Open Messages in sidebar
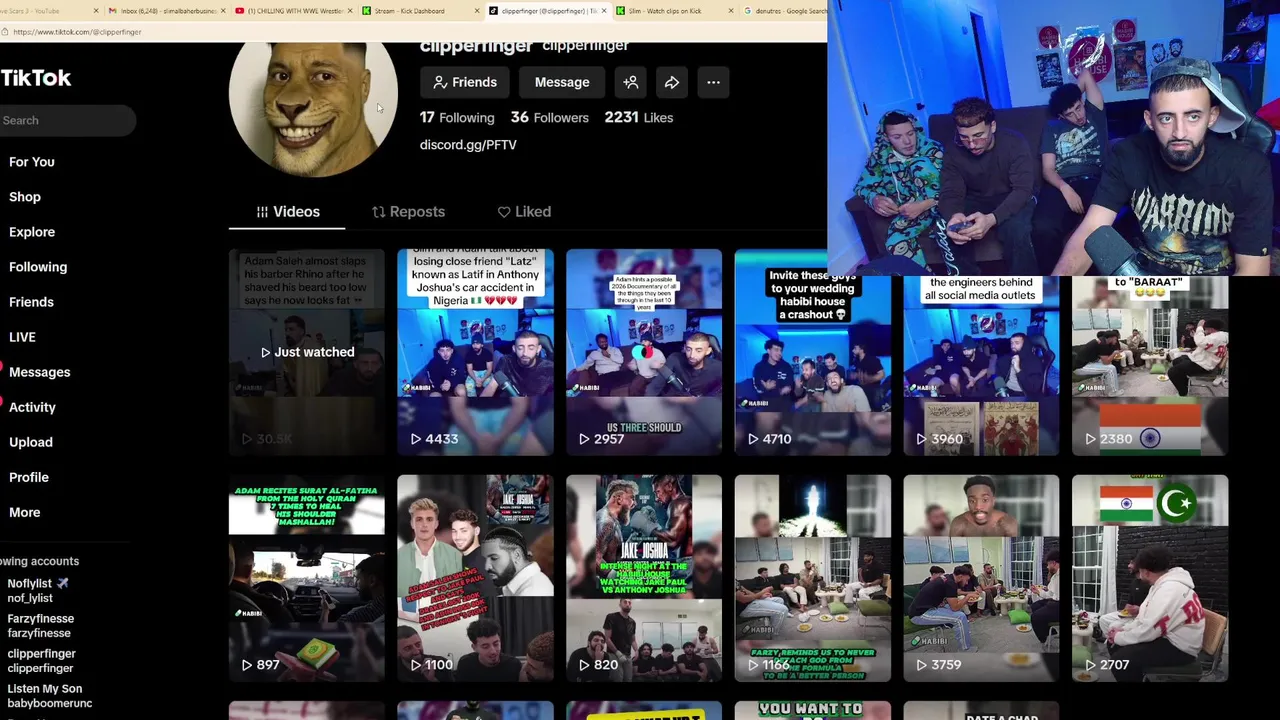 tap(39, 372)
